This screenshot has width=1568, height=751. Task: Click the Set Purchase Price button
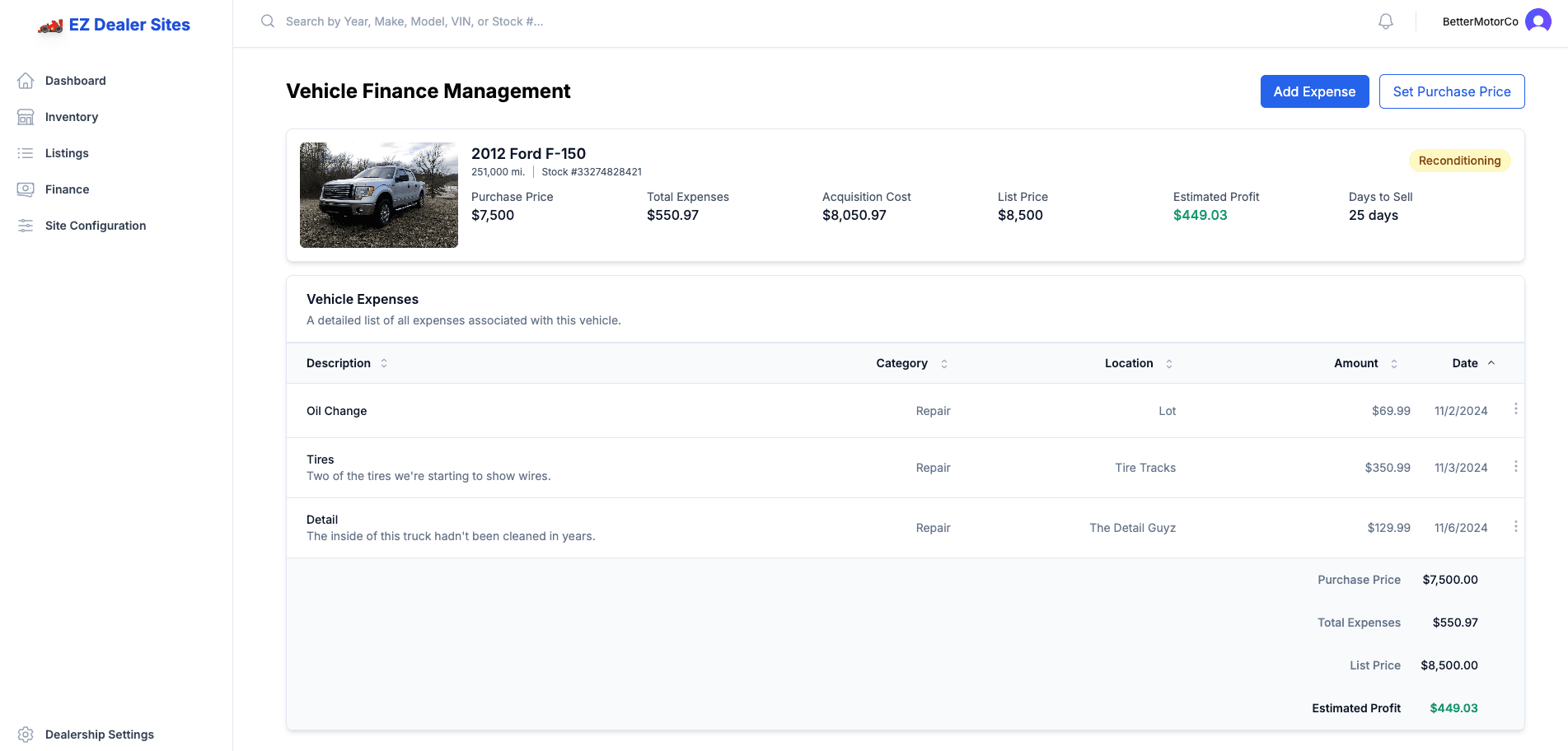click(x=1452, y=91)
